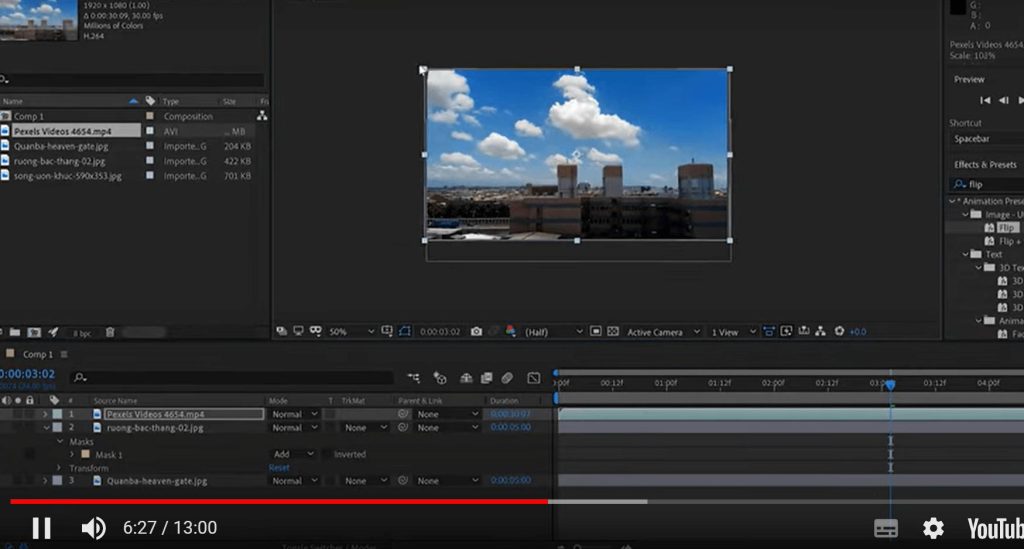Expand the Transform group
Screen dimensions: 1024x549
point(59,468)
